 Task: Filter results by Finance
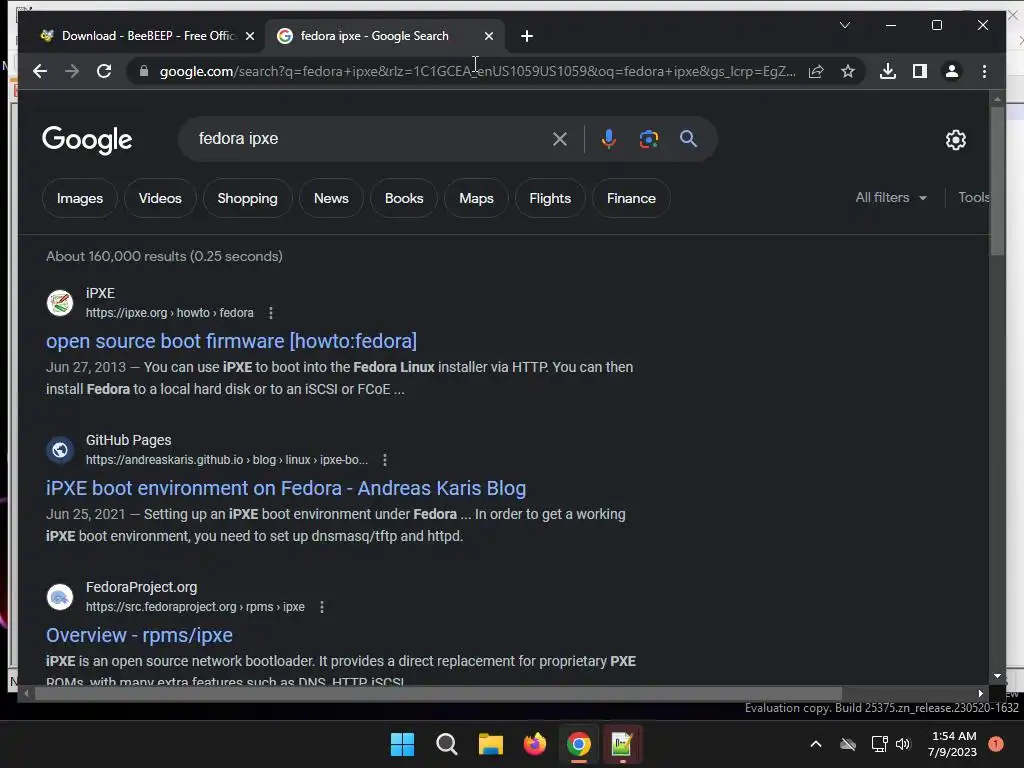point(631,199)
